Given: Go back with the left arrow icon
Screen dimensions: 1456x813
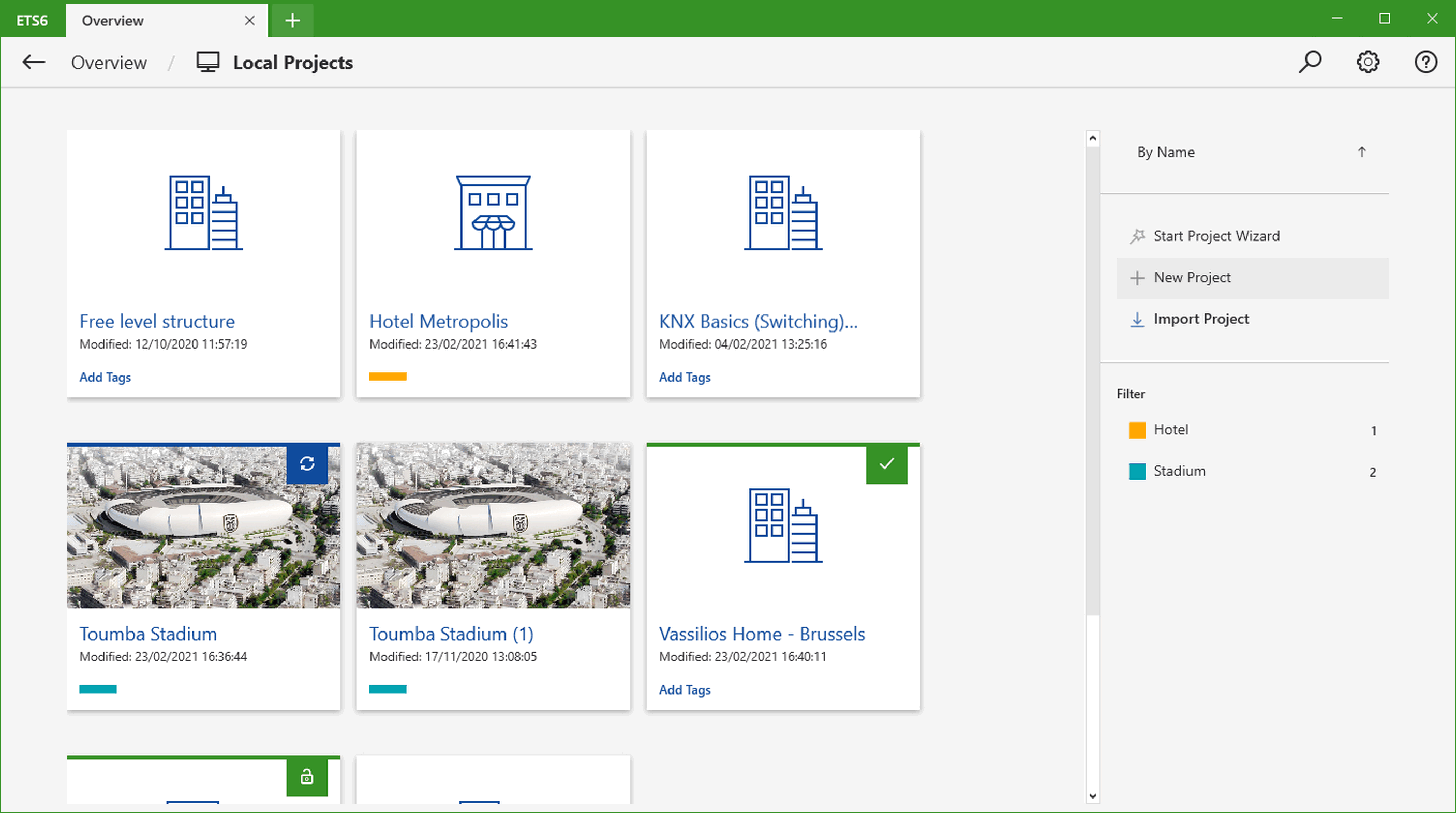Looking at the screenshot, I should pos(33,62).
